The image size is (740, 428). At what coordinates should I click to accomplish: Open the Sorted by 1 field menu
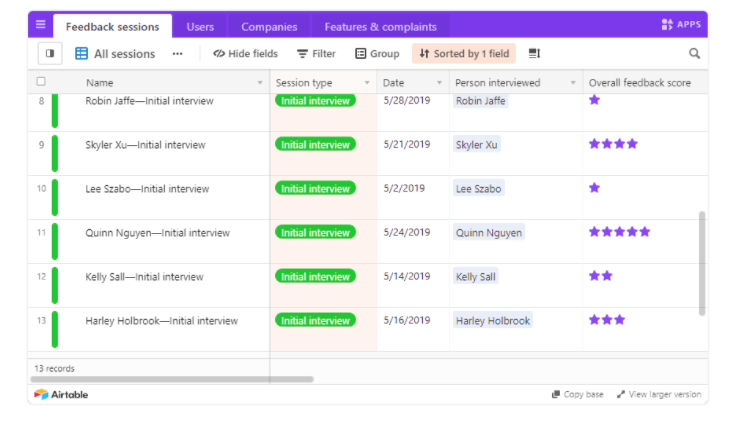coord(464,53)
